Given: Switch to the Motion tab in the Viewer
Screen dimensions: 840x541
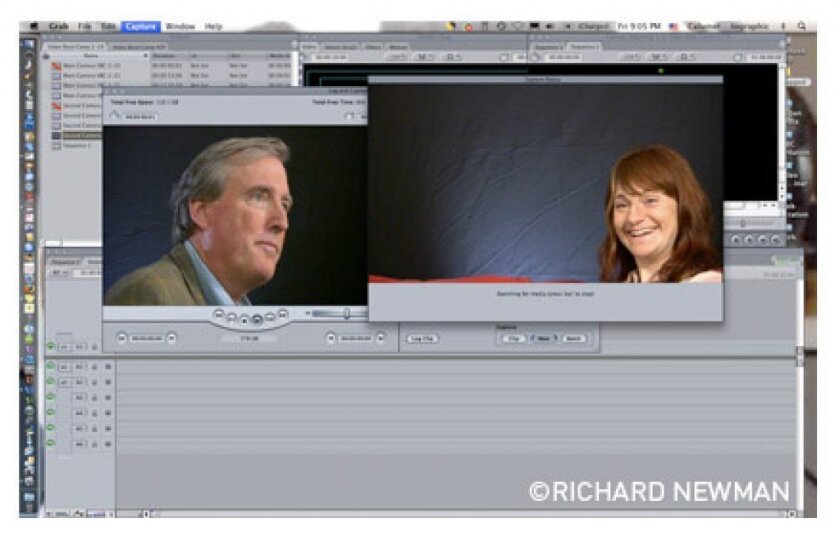Looking at the screenshot, I should click(398, 47).
